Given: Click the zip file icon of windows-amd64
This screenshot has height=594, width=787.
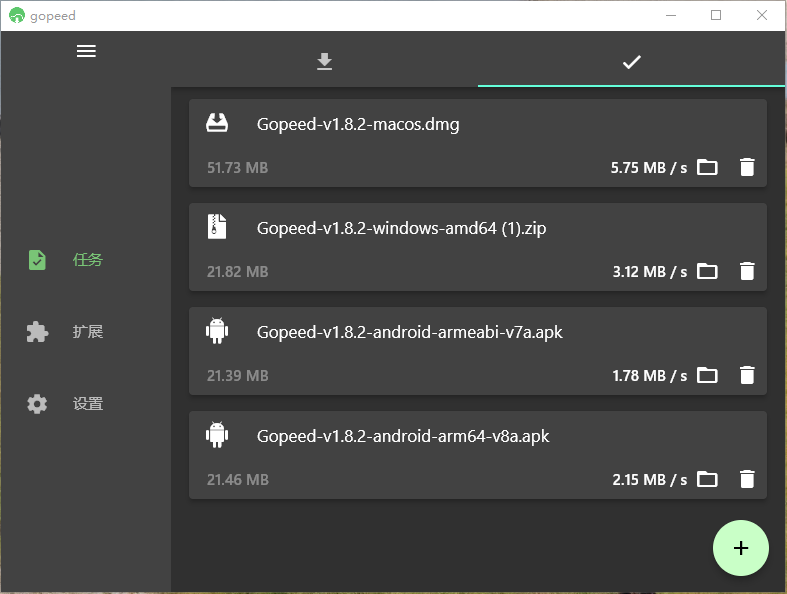Looking at the screenshot, I should (x=217, y=228).
